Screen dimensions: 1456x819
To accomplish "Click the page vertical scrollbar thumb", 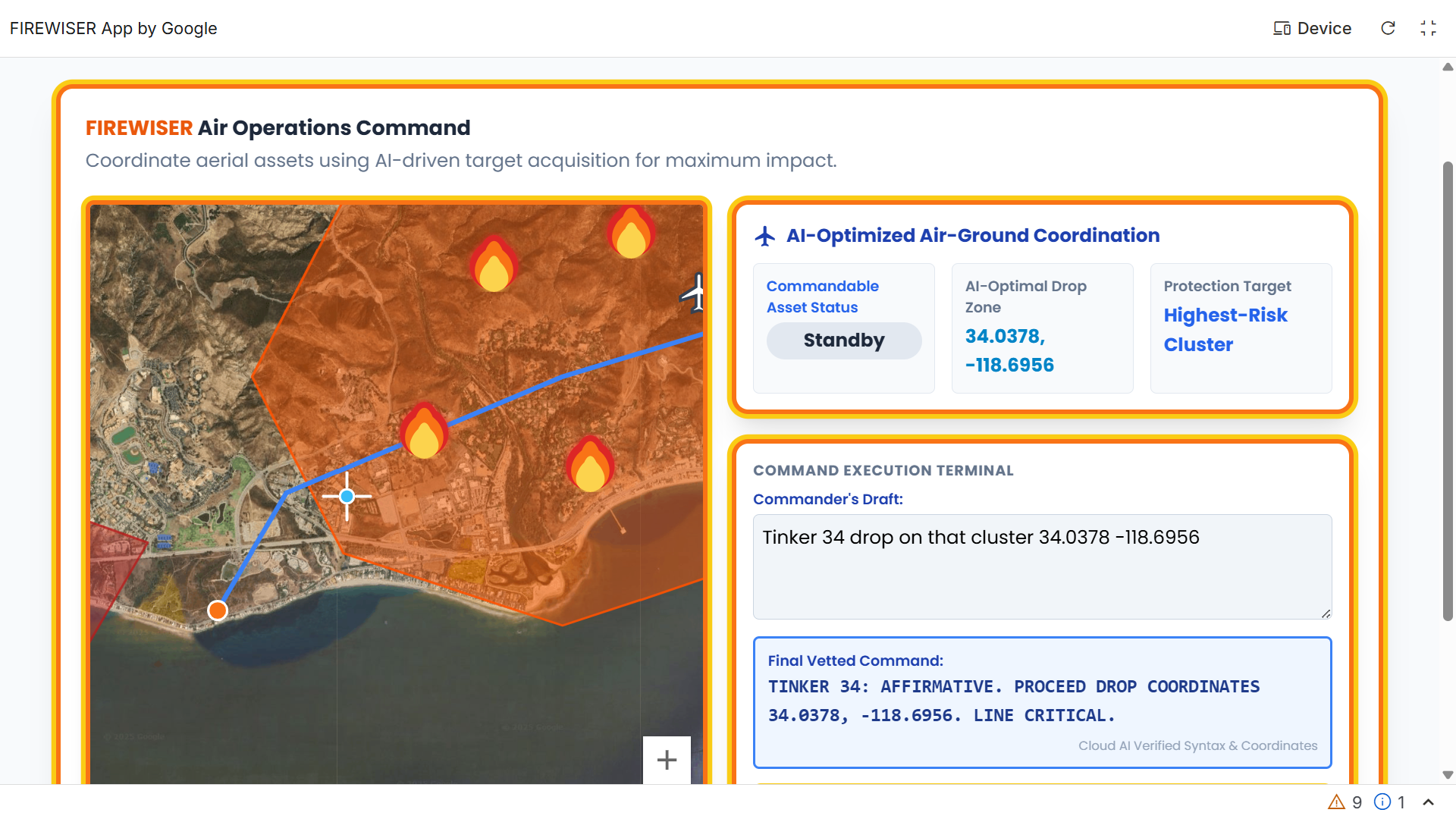I will tap(1447, 391).
